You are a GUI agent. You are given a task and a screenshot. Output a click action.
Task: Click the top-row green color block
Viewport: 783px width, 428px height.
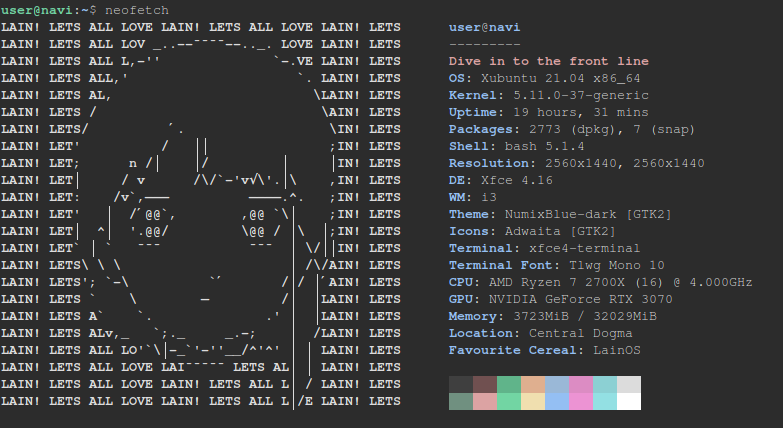[x=509, y=385]
